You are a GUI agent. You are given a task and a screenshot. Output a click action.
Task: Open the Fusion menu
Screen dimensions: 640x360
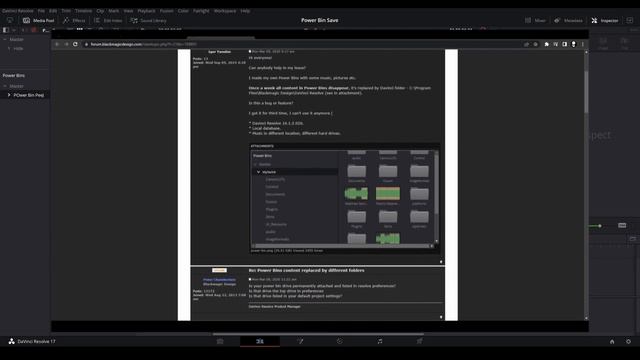click(167, 11)
